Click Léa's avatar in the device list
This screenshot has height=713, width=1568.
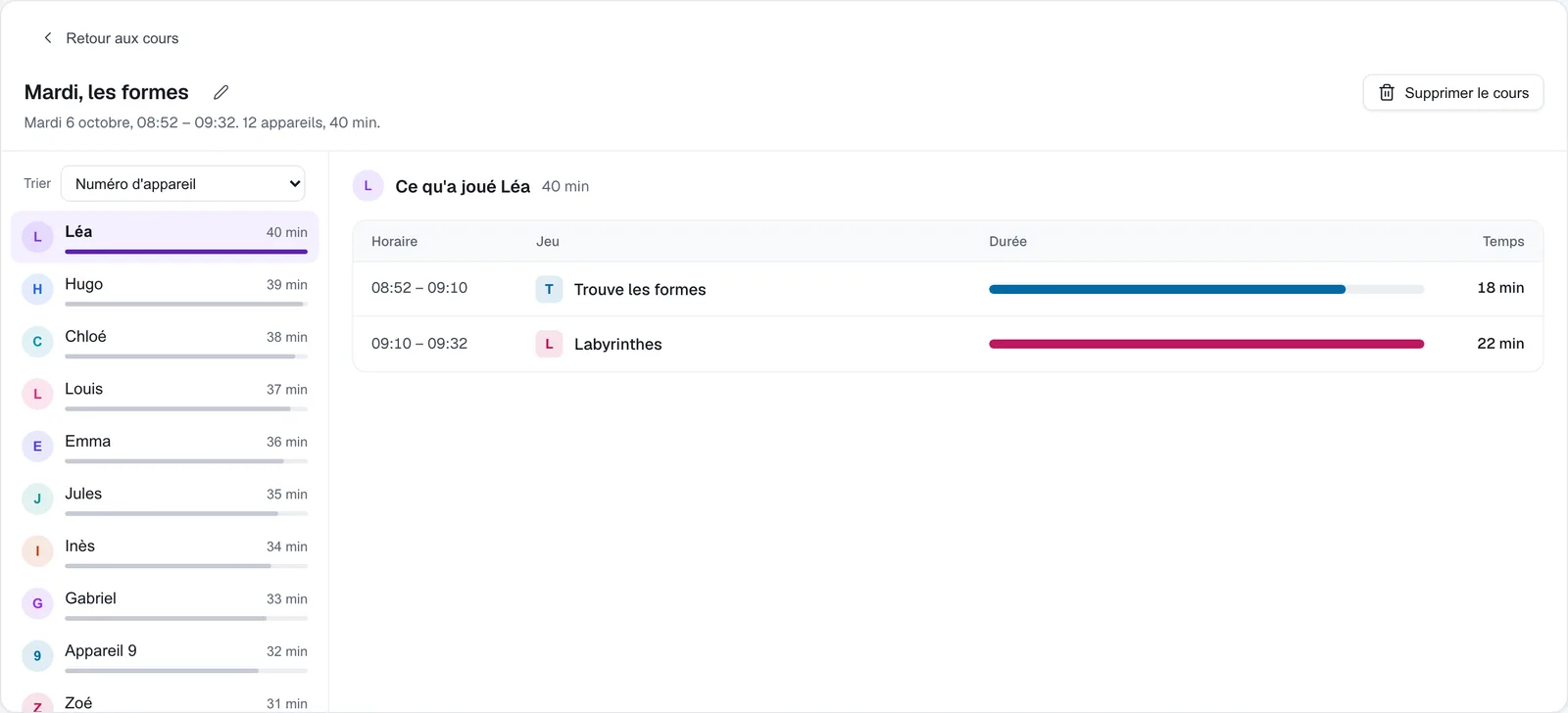pos(37,236)
